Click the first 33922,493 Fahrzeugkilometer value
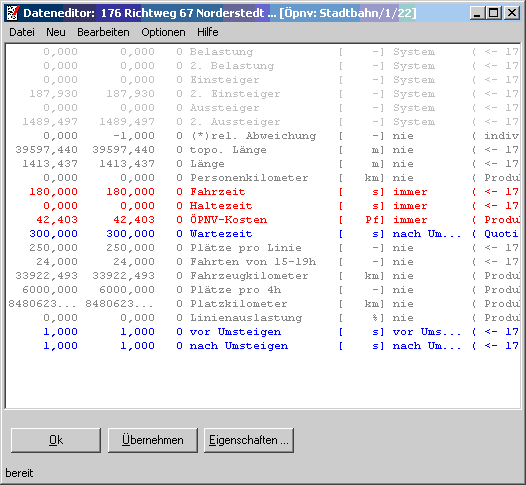The image size is (526, 485). (x=46, y=276)
